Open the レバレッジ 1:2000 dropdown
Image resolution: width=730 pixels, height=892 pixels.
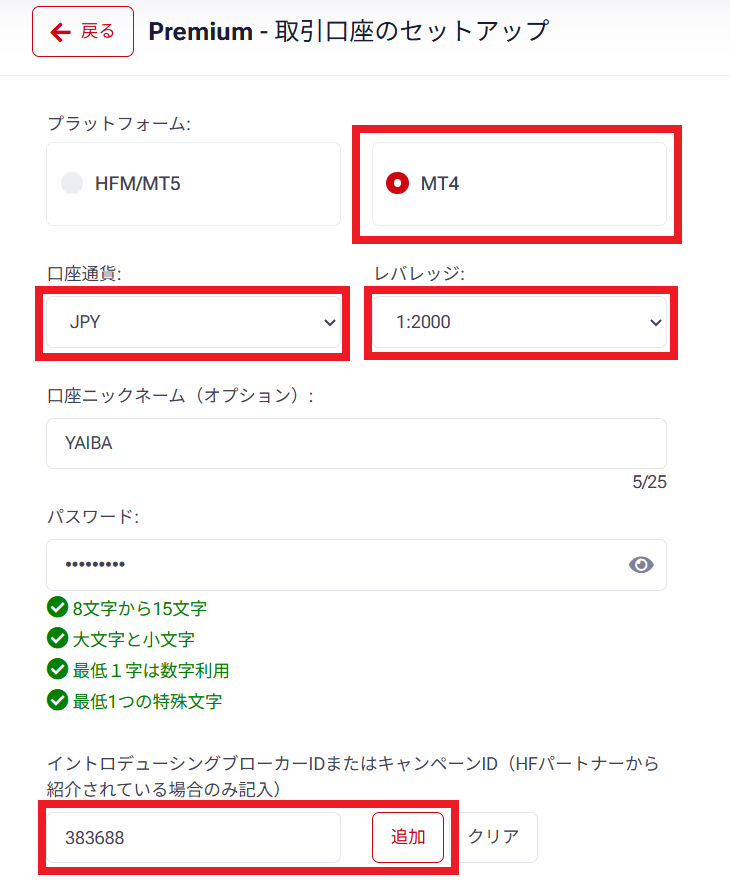(519, 322)
